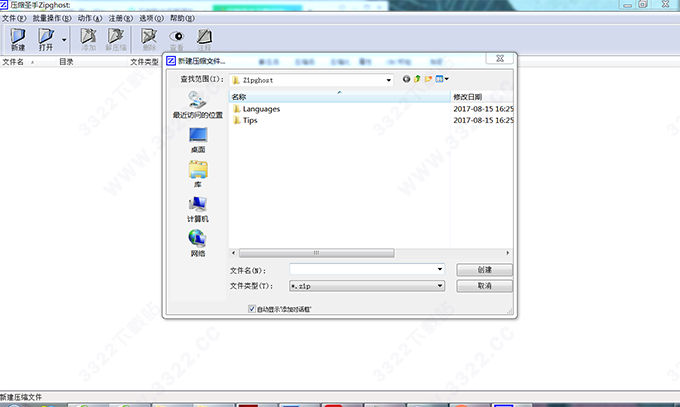
Task: Sort main list by 文件类型 column
Action: 144,62
